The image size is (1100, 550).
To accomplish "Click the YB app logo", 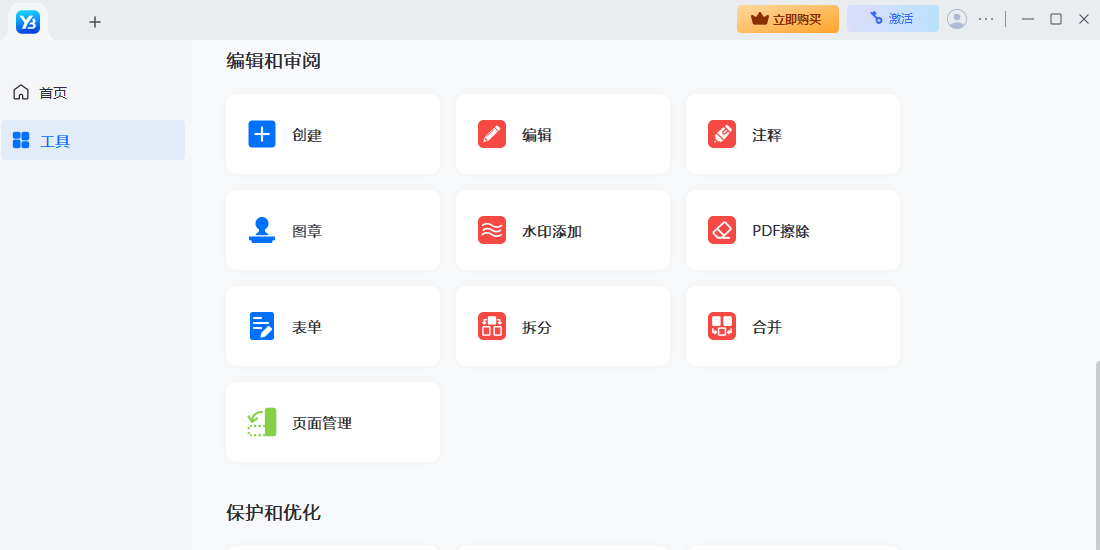I will pyautogui.click(x=28, y=22).
